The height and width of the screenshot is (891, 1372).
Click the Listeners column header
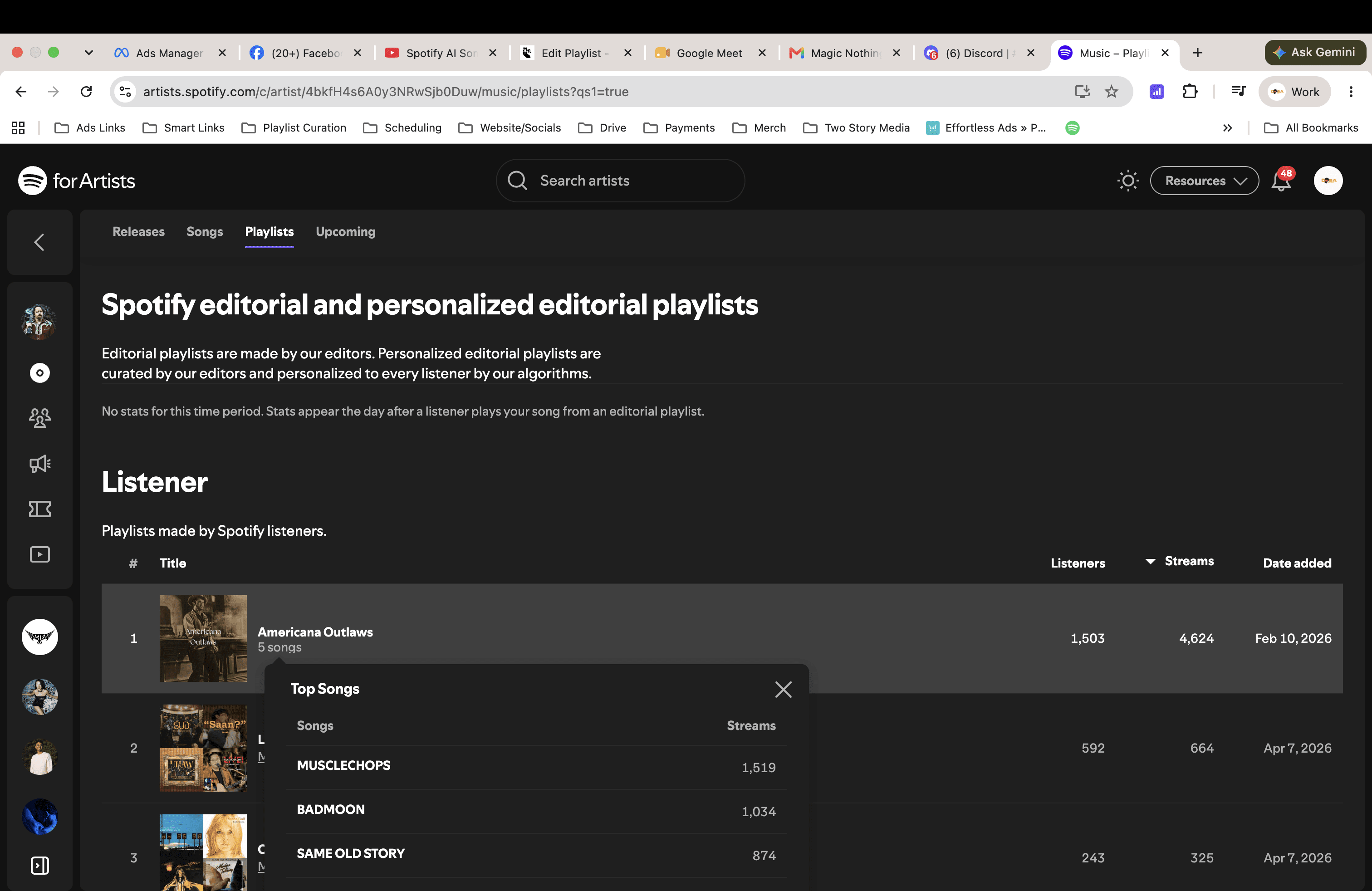(1078, 563)
